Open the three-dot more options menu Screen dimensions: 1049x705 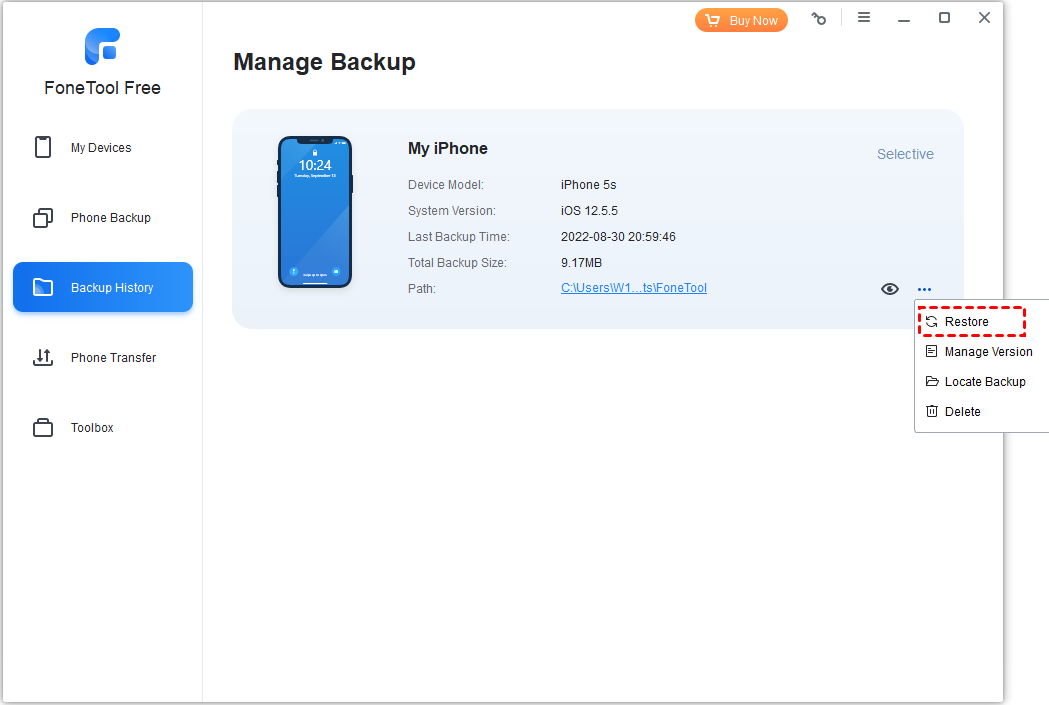(924, 289)
